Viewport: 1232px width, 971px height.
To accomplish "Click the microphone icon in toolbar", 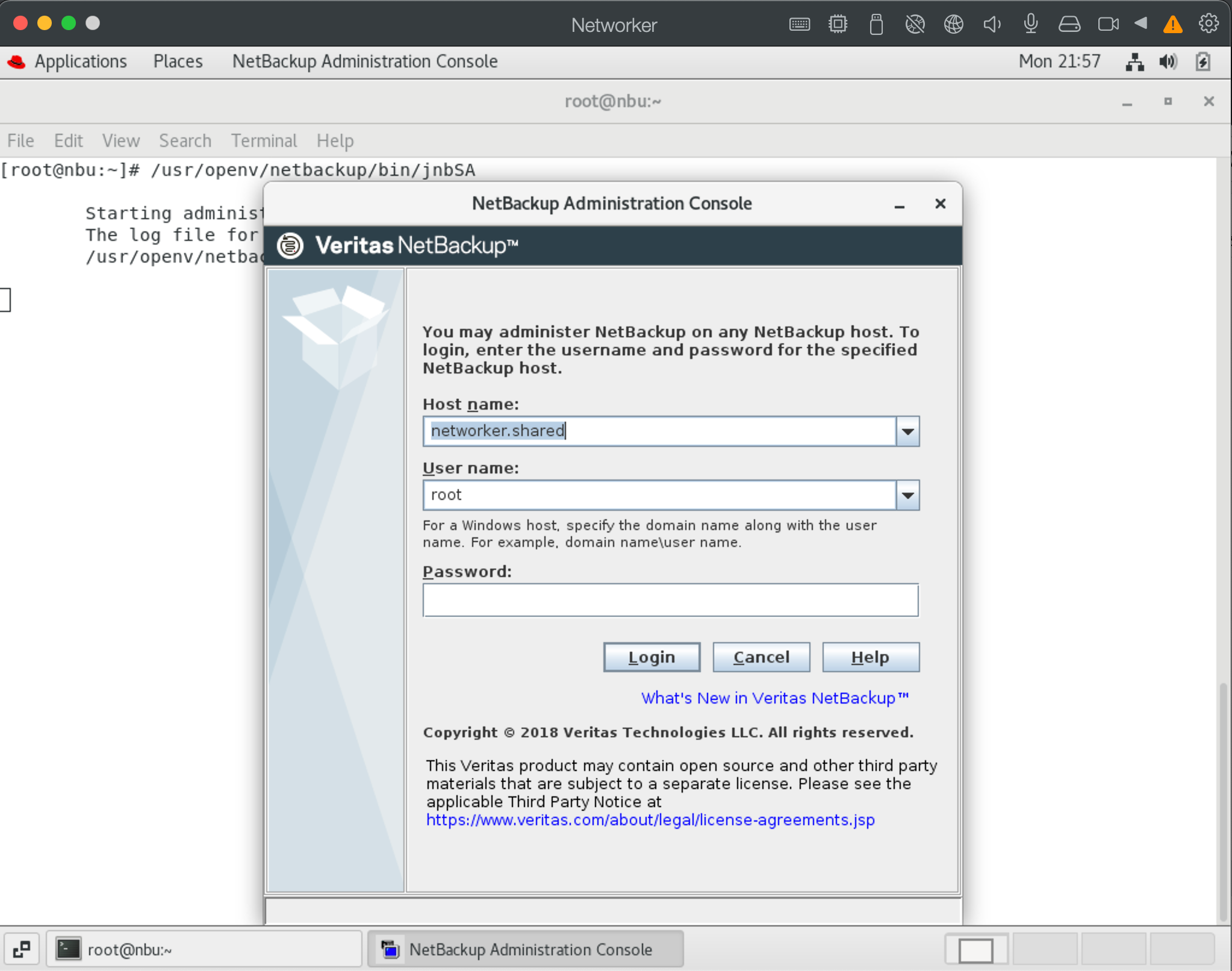I will [1030, 25].
